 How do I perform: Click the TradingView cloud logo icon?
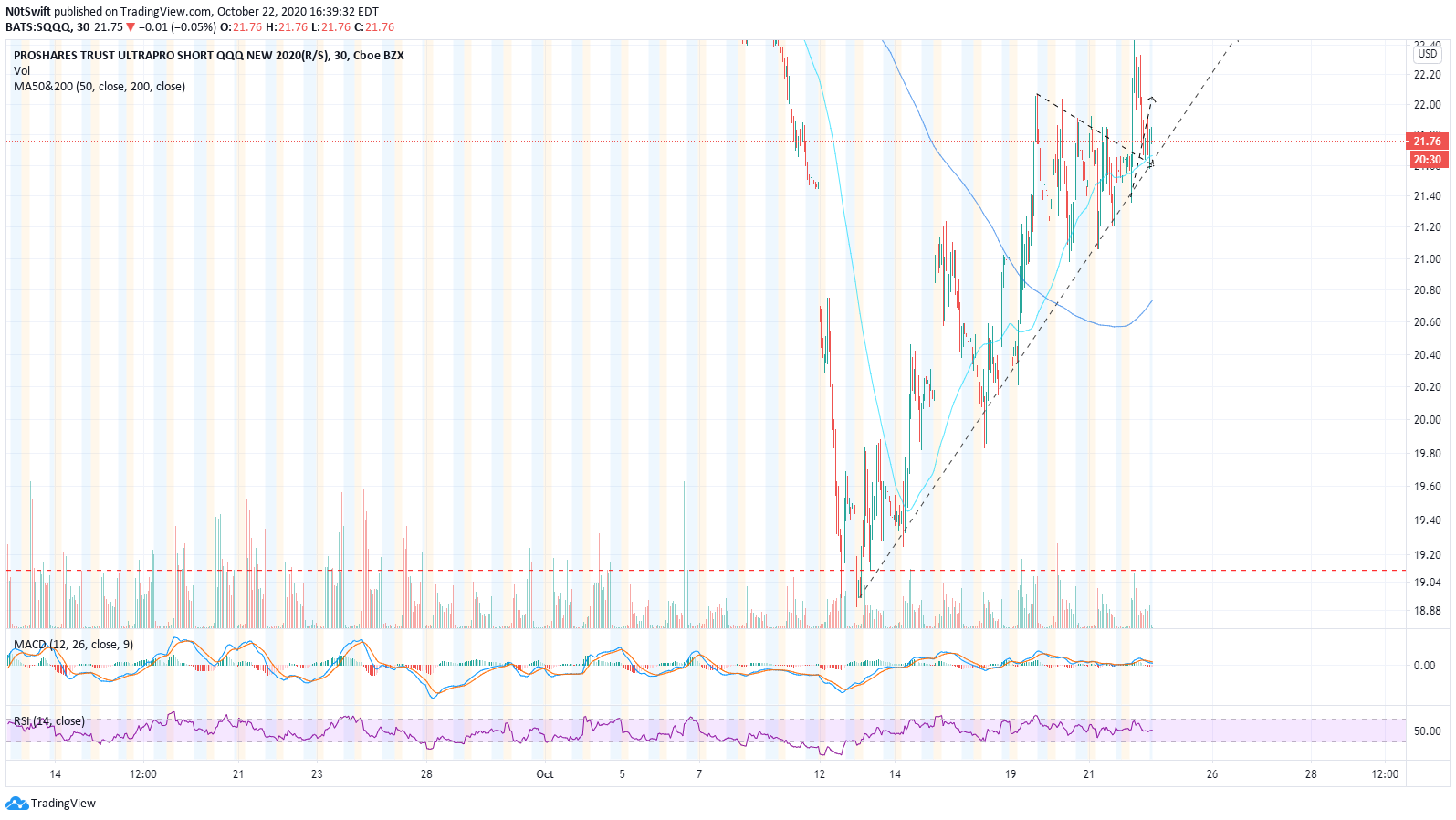point(16,804)
